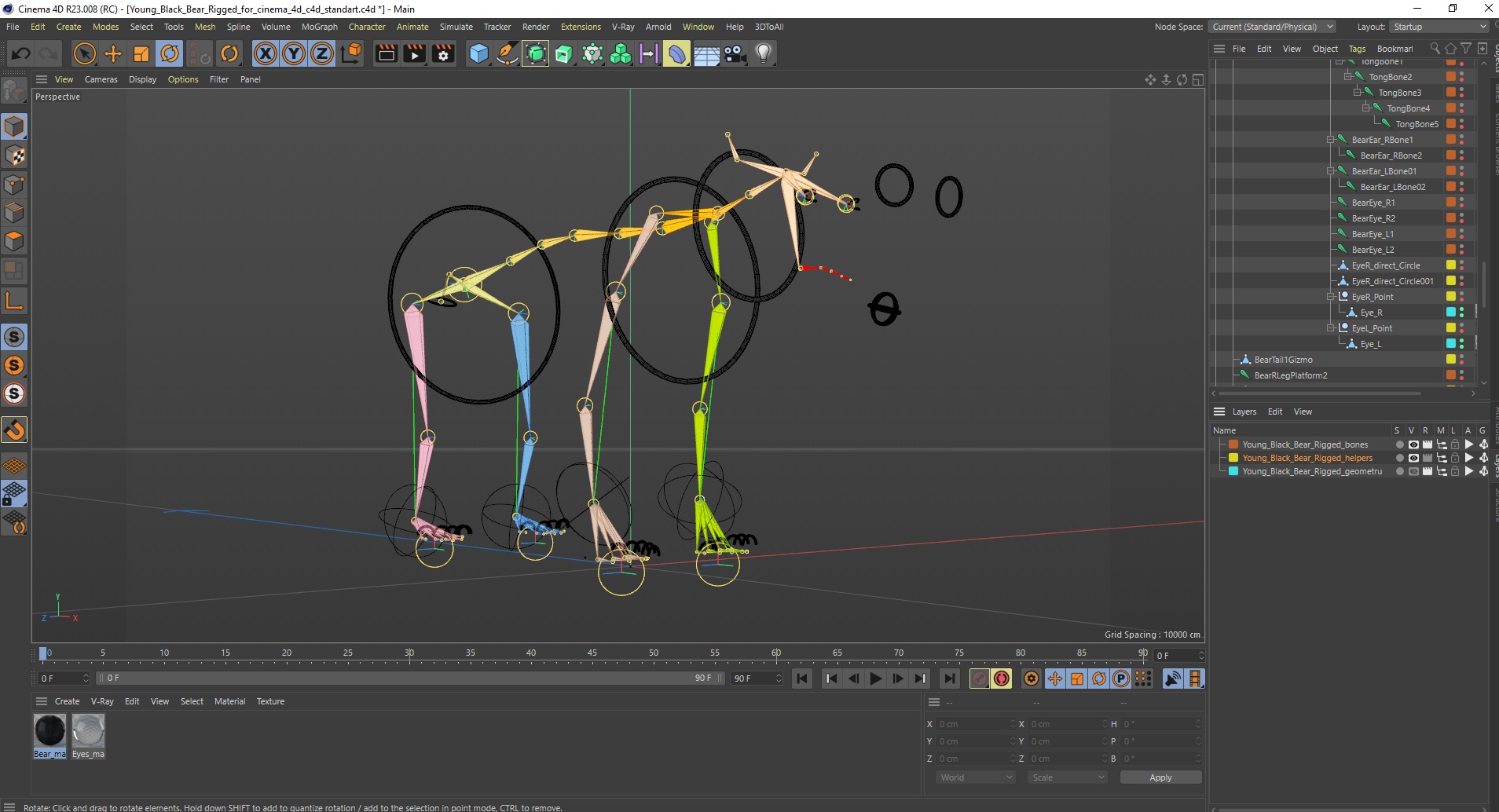Toggle Enable Snap magnet icon
The width and height of the screenshot is (1499, 812).
[14, 430]
